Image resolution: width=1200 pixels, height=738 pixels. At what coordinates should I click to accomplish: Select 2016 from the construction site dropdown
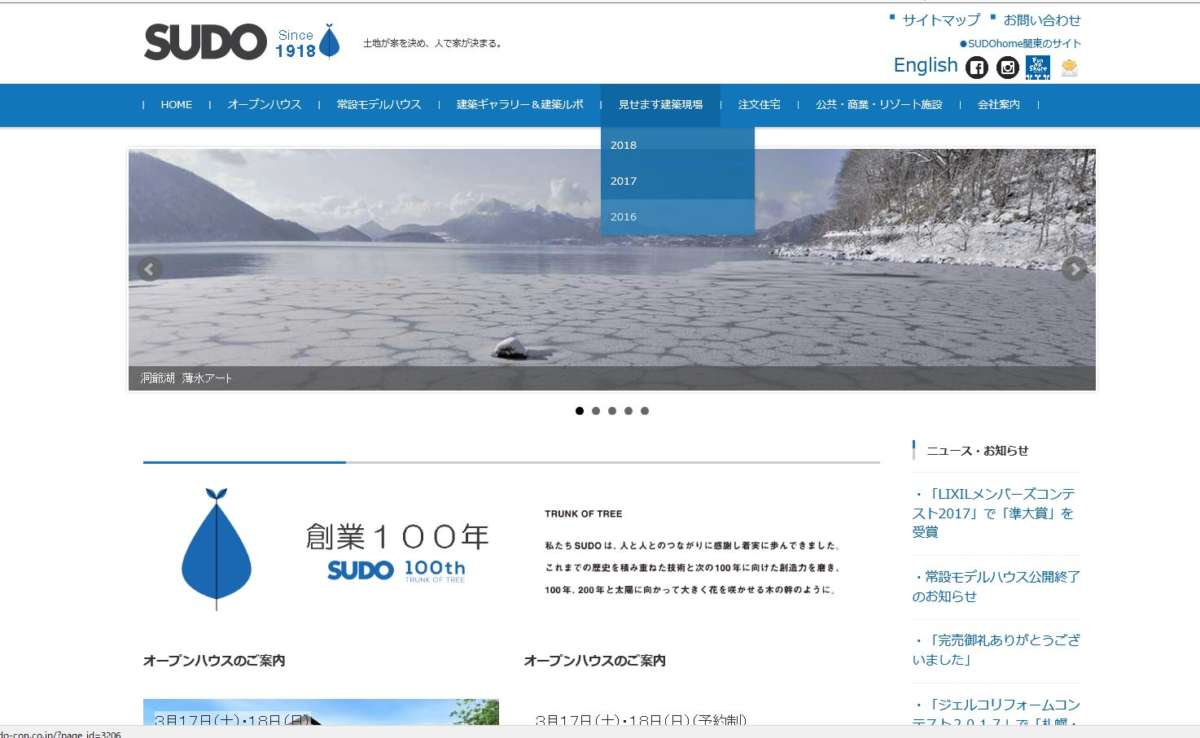pos(624,217)
